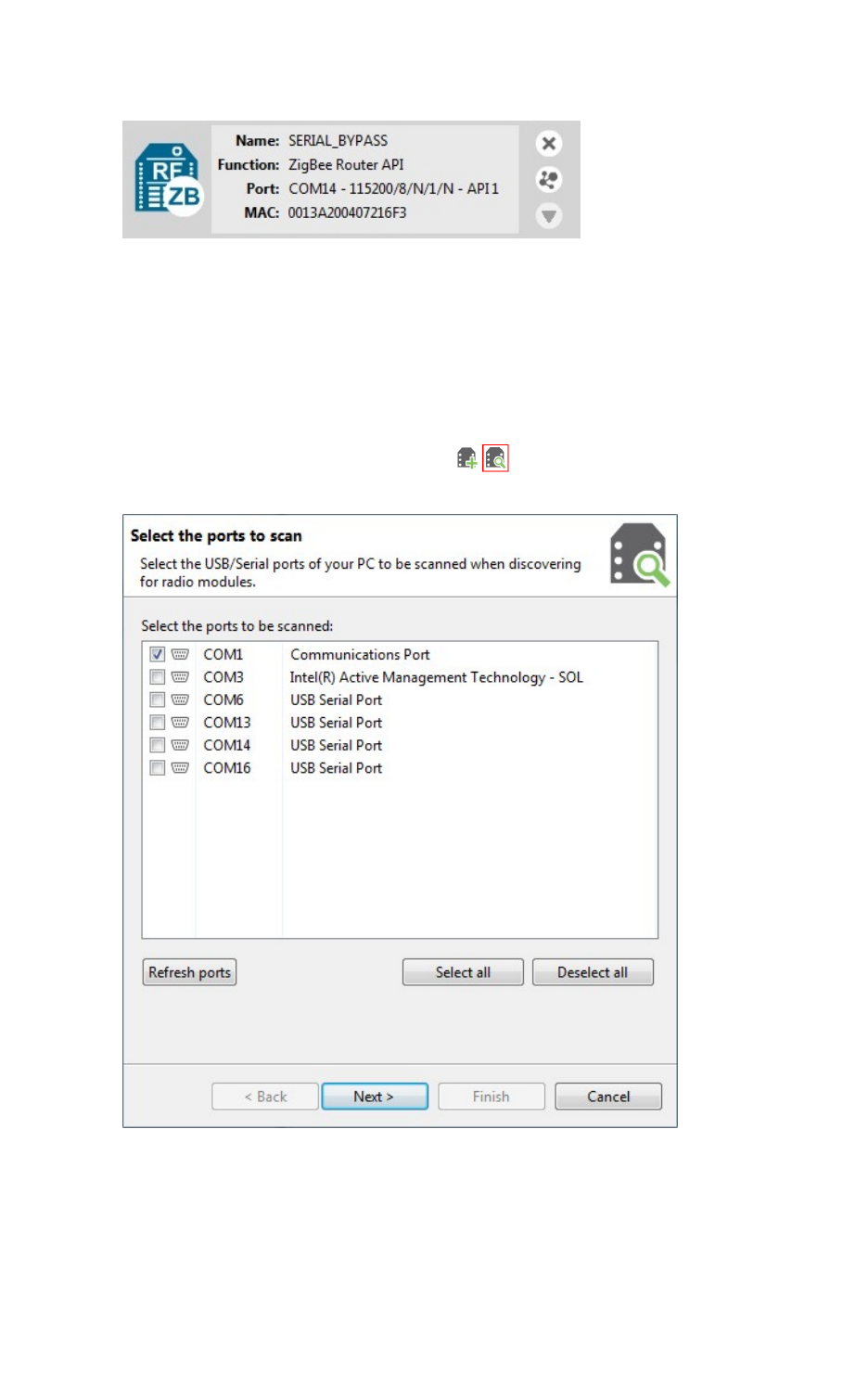Select the COM13 row in list
The width and height of the screenshot is (868, 1386).
coord(400,724)
